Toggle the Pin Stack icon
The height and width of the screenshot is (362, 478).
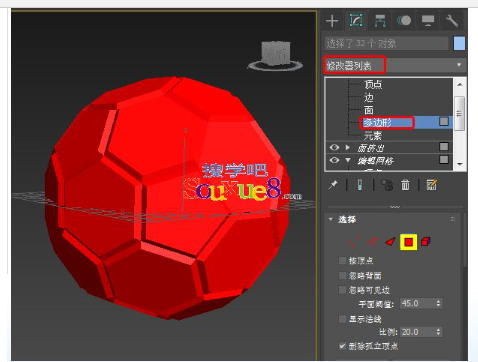(x=333, y=185)
